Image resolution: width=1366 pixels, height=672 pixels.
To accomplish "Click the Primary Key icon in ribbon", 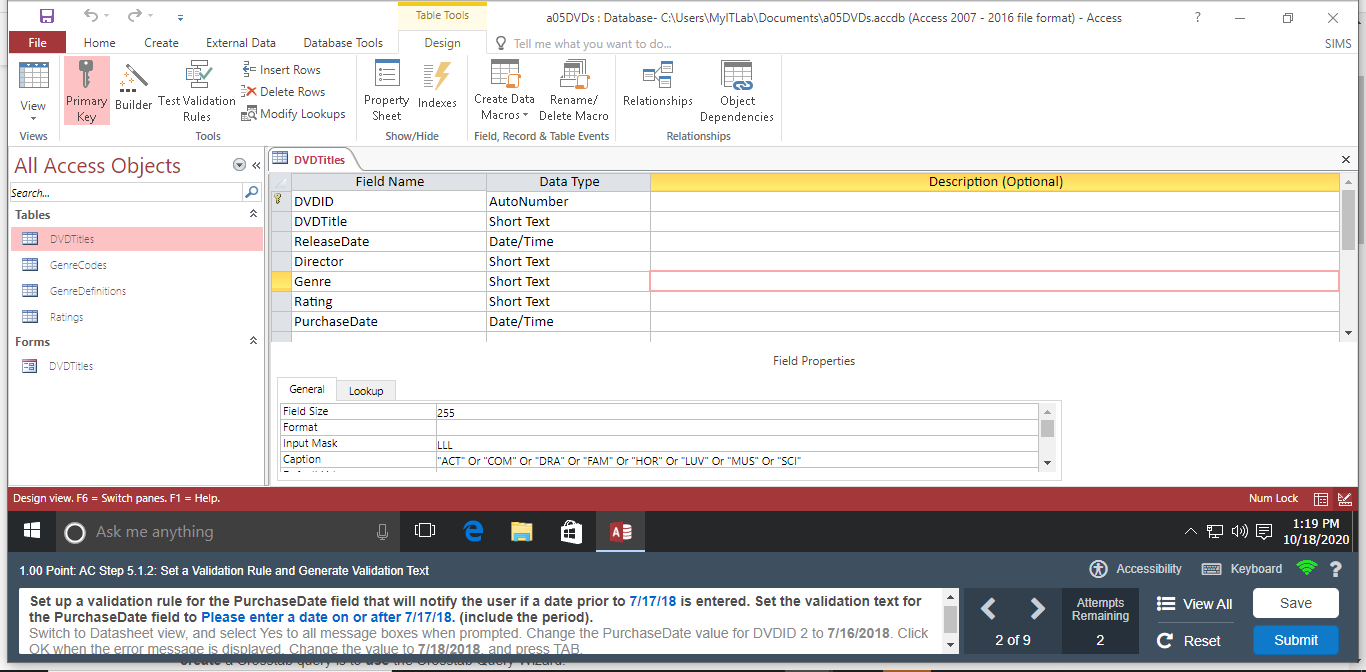I will coord(86,90).
